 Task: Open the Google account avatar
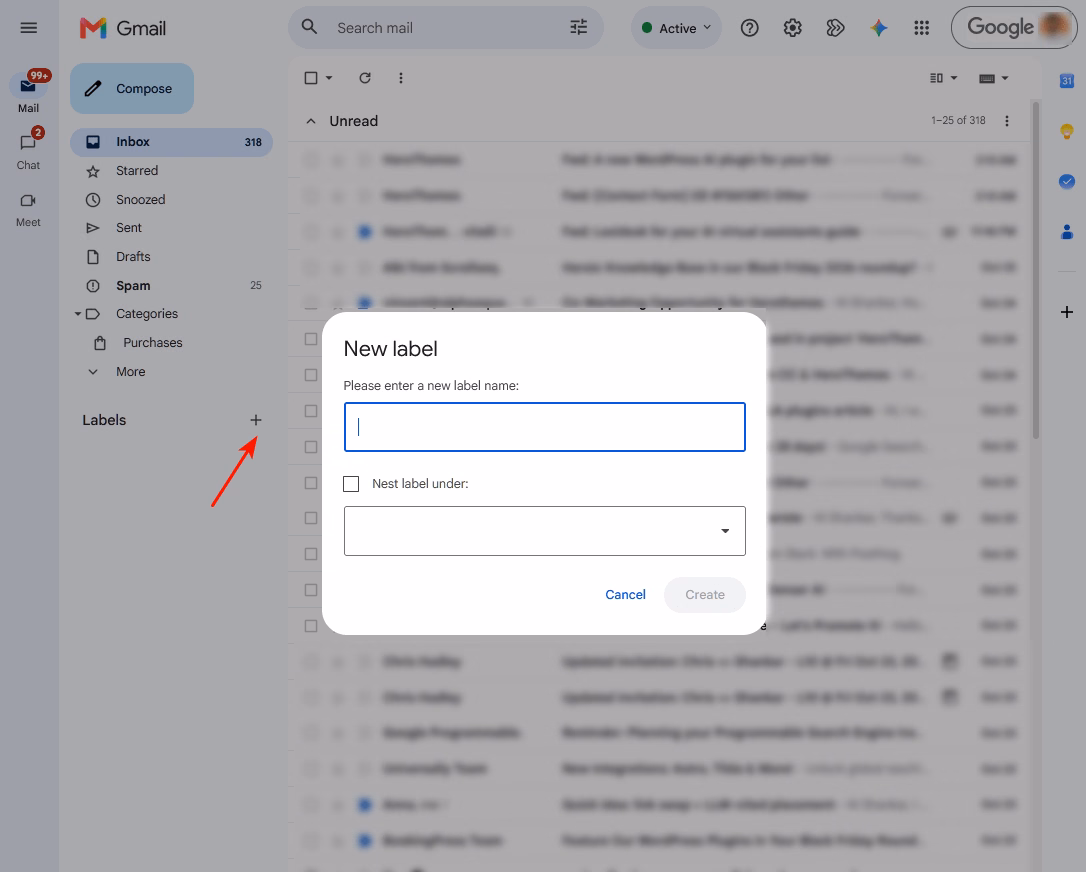point(1054,27)
